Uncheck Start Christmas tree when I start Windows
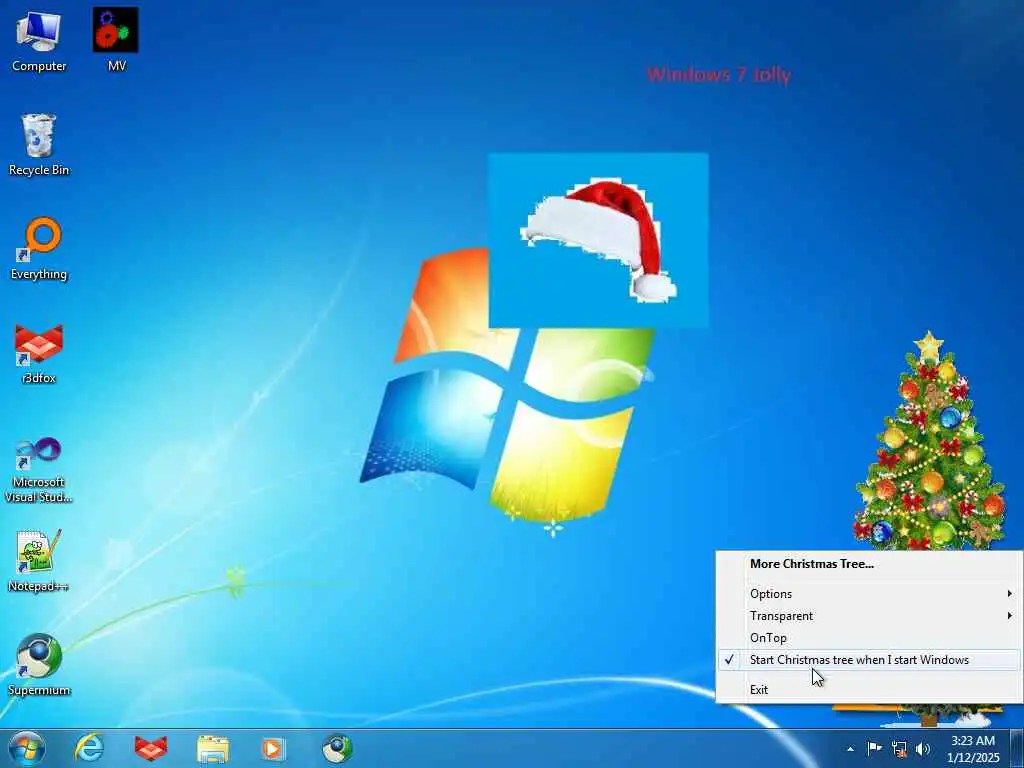 pyautogui.click(x=869, y=660)
